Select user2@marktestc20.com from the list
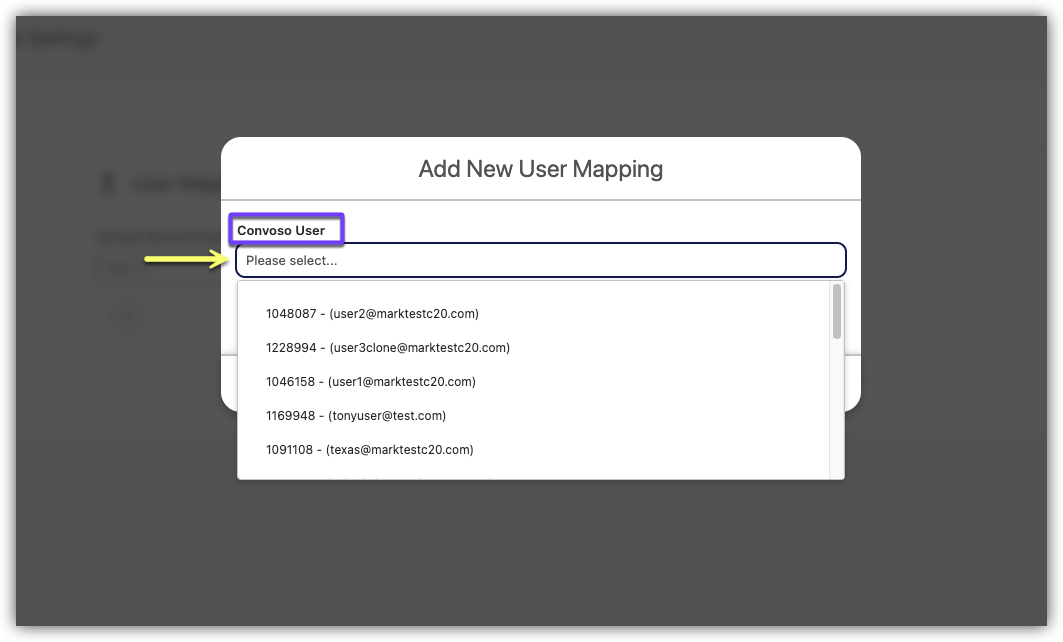Image resolution: width=1063 pixels, height=642 pixels. tap(372, 314)
